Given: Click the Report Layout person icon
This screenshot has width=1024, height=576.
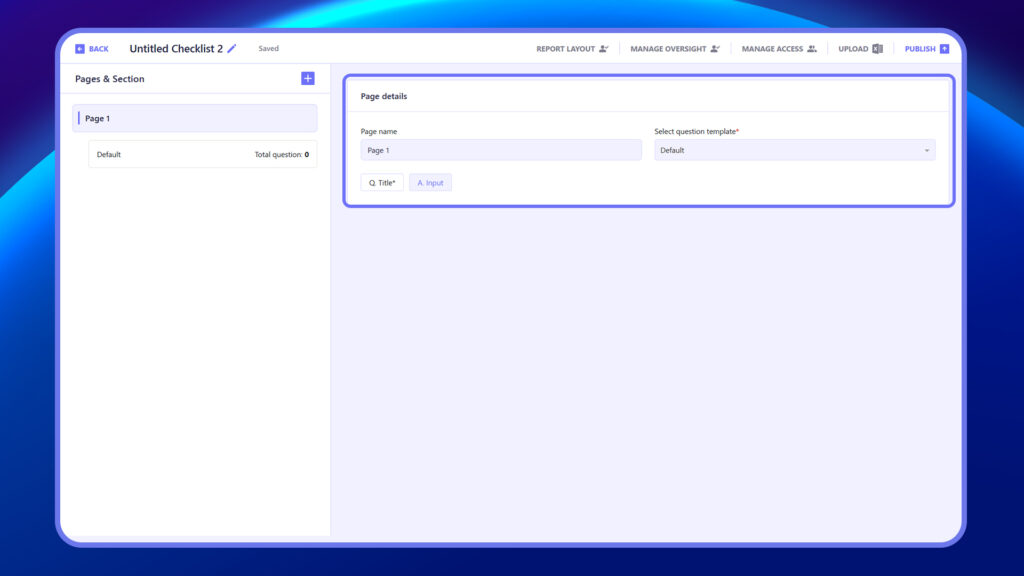Looking at the screenshot, I should pos(603,49).
